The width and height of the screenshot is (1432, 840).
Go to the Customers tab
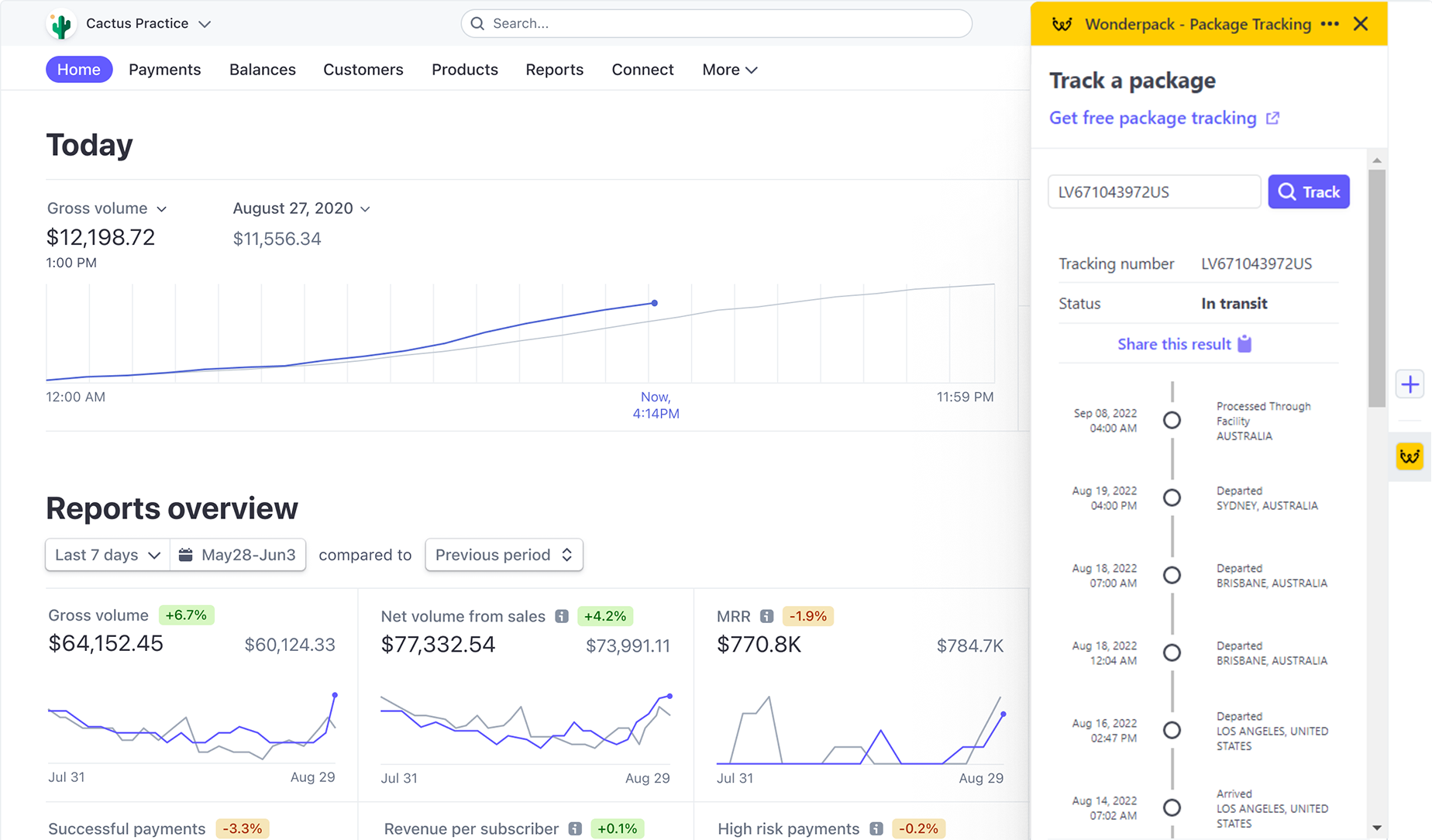363,70
